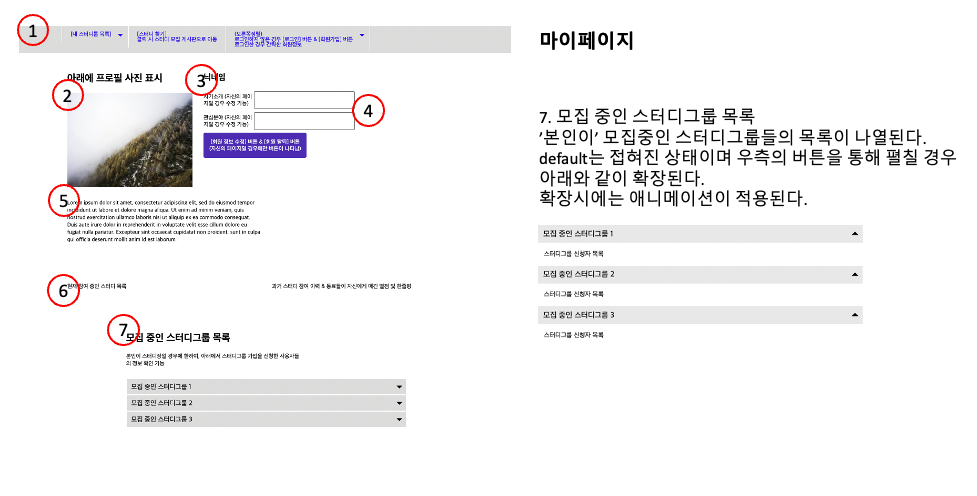Select the 과거 스터디 참여 기록 tab
Image resolution: width=977 pixels, height=496 pixels.
click(341, 286)
